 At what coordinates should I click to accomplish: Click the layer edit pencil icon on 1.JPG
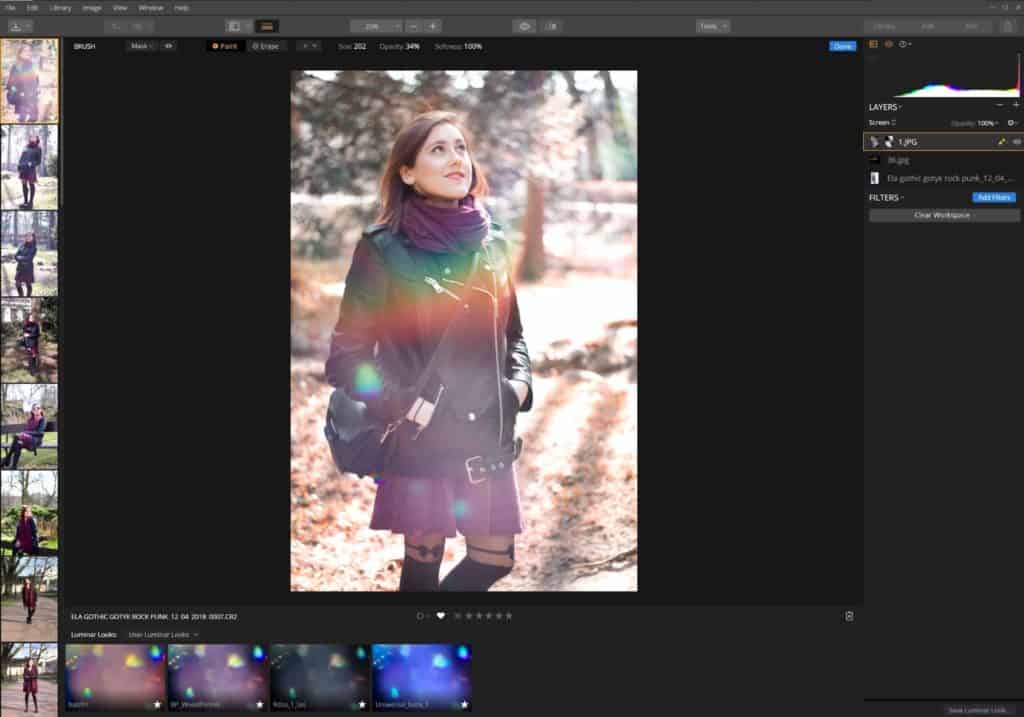(1000, 142)
